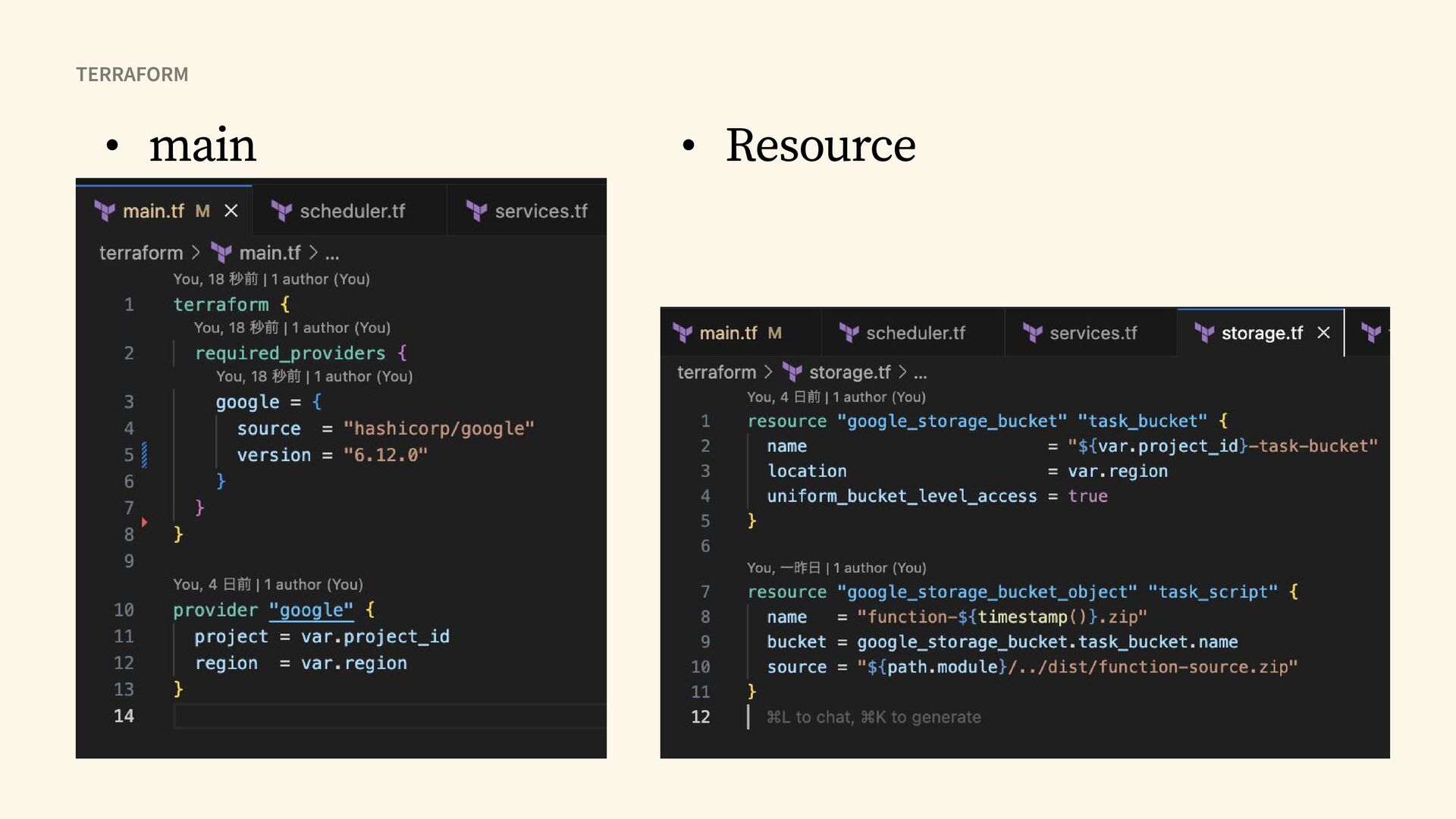The image size is (1456, 819).
Task: Open main.tf tab in left editor
Action: [164, 211]
